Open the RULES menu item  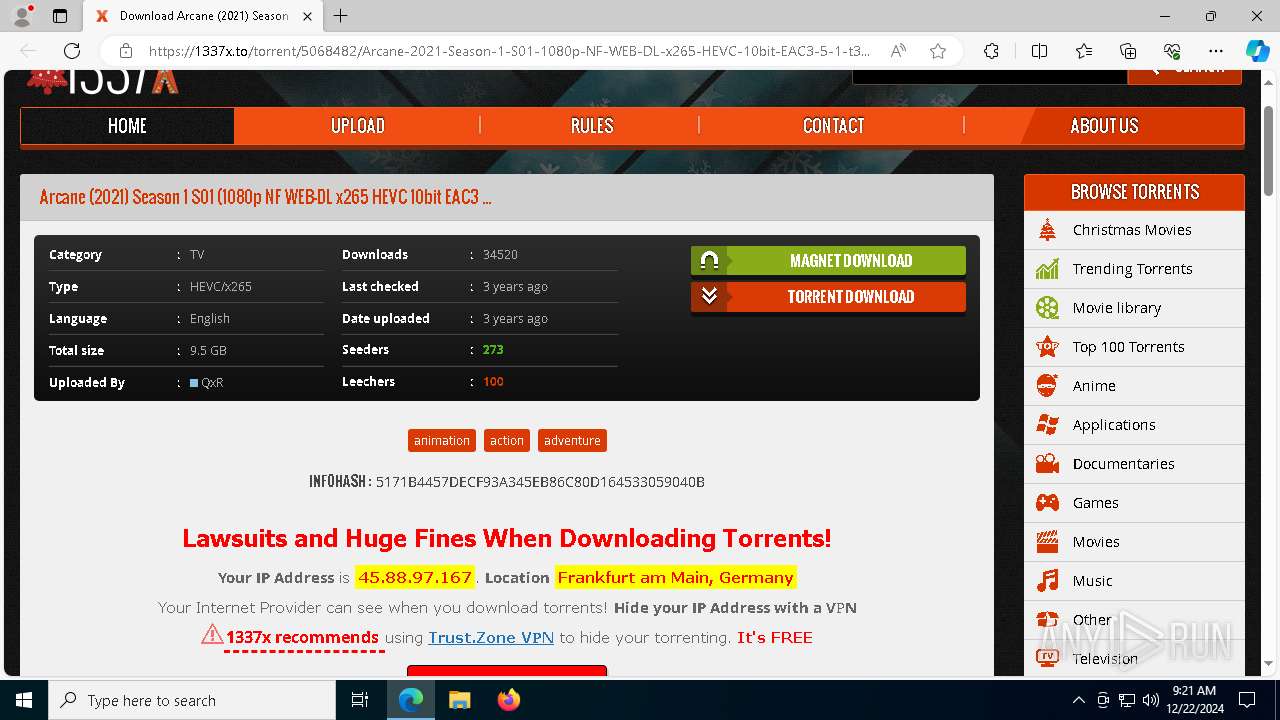[x=592, y=126]
